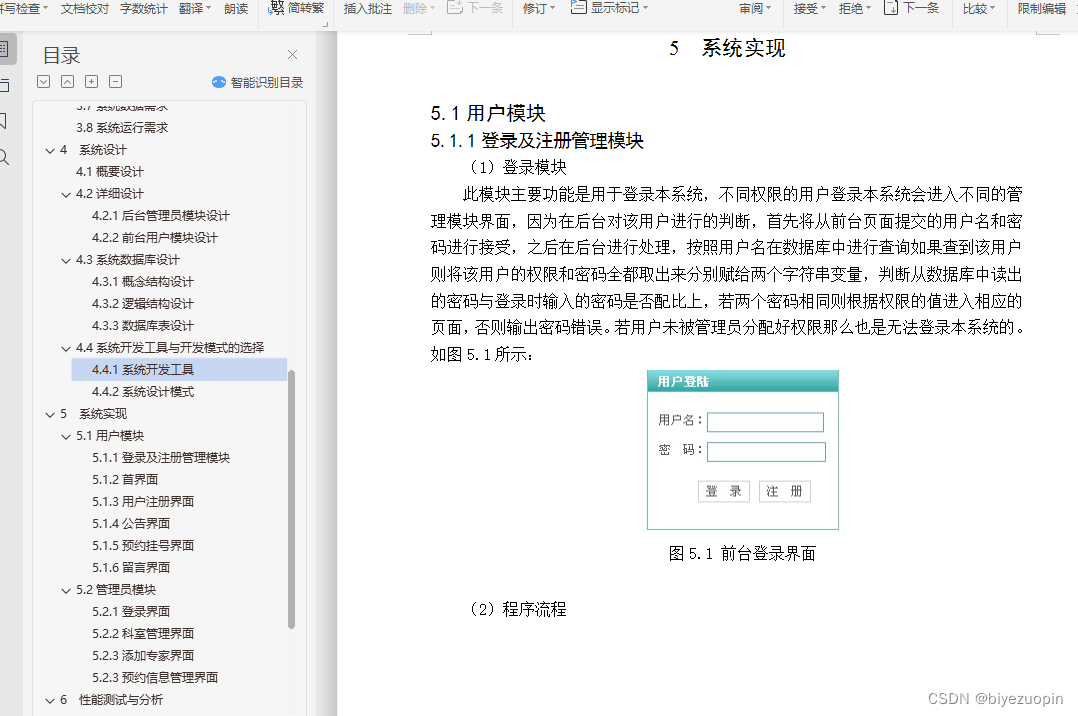Select 4.3.1 概念结构设计 in outline
The width and height of the screenshot is (1078, 716).
pyautogui.click(x=142, y=282)
